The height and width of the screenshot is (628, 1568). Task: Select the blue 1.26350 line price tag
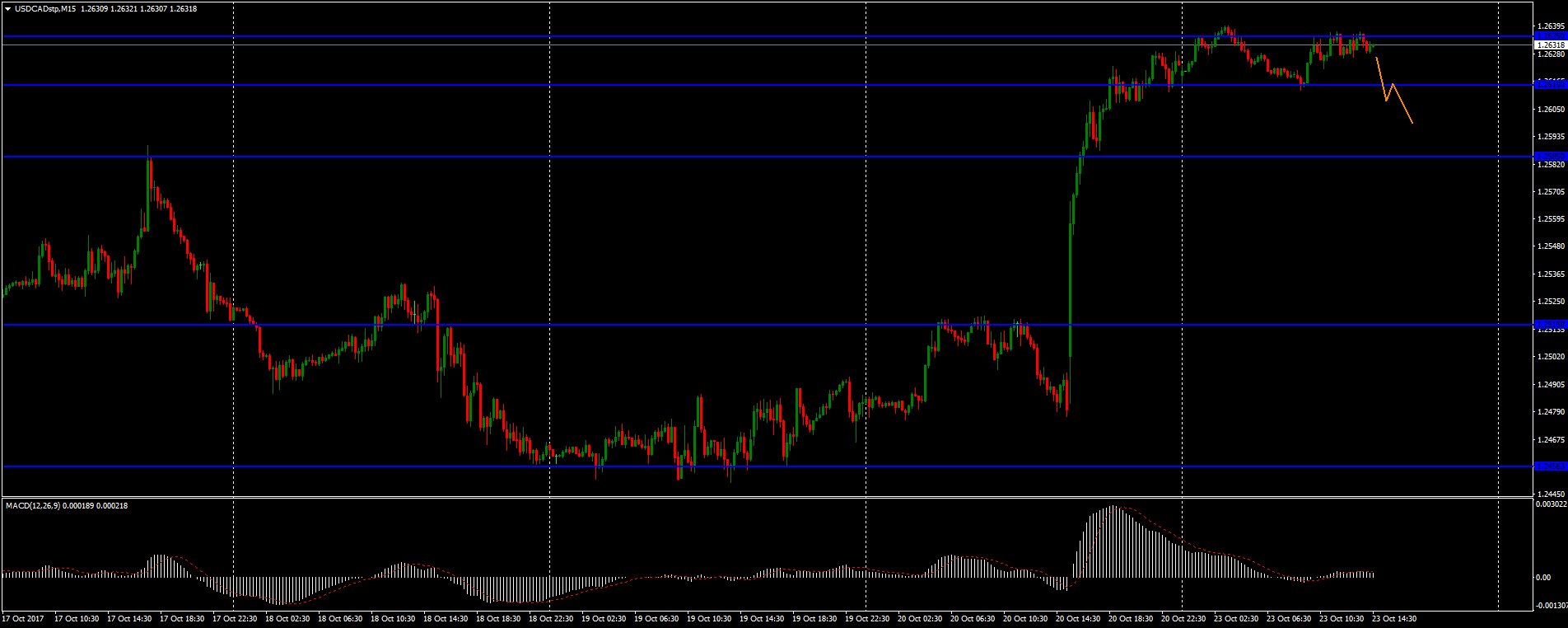pos(1550,35)
